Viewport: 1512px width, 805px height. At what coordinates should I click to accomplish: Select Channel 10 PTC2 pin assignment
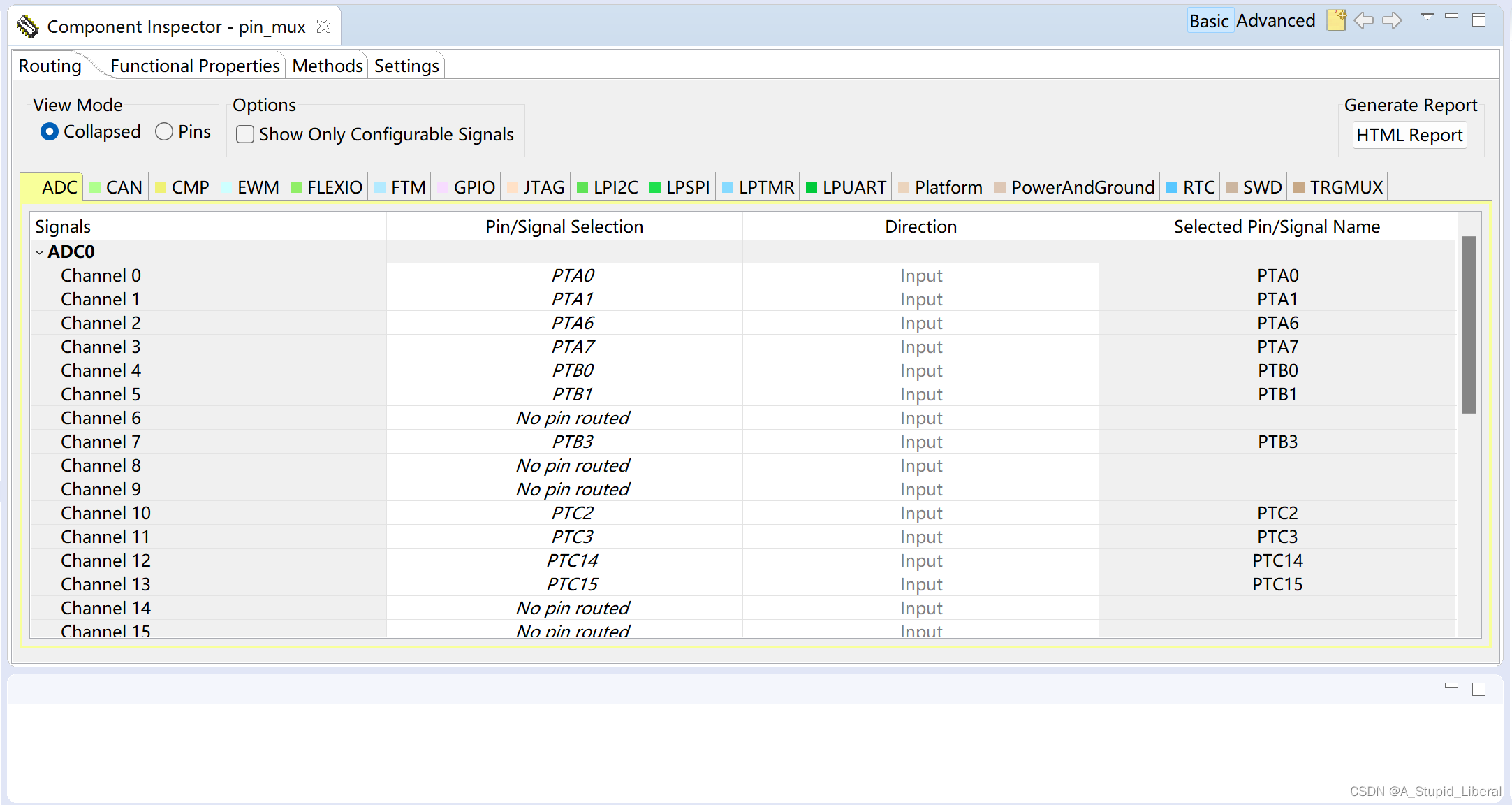567,513
